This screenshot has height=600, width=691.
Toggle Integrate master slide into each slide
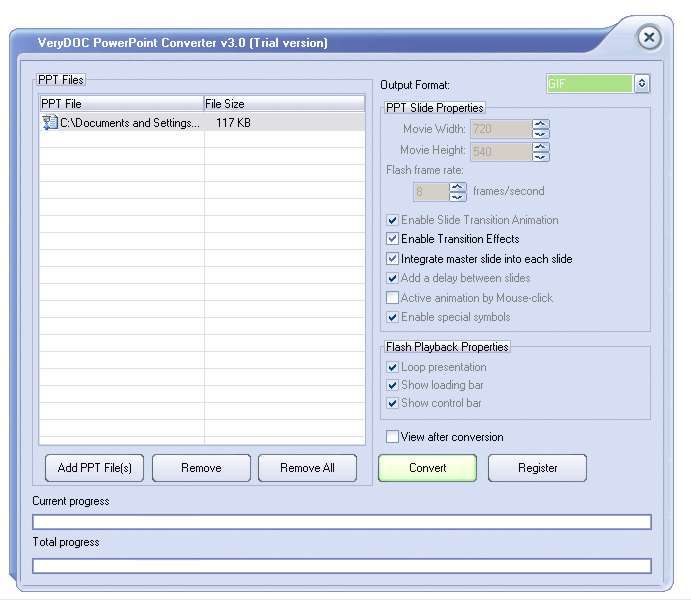(392, 259)
